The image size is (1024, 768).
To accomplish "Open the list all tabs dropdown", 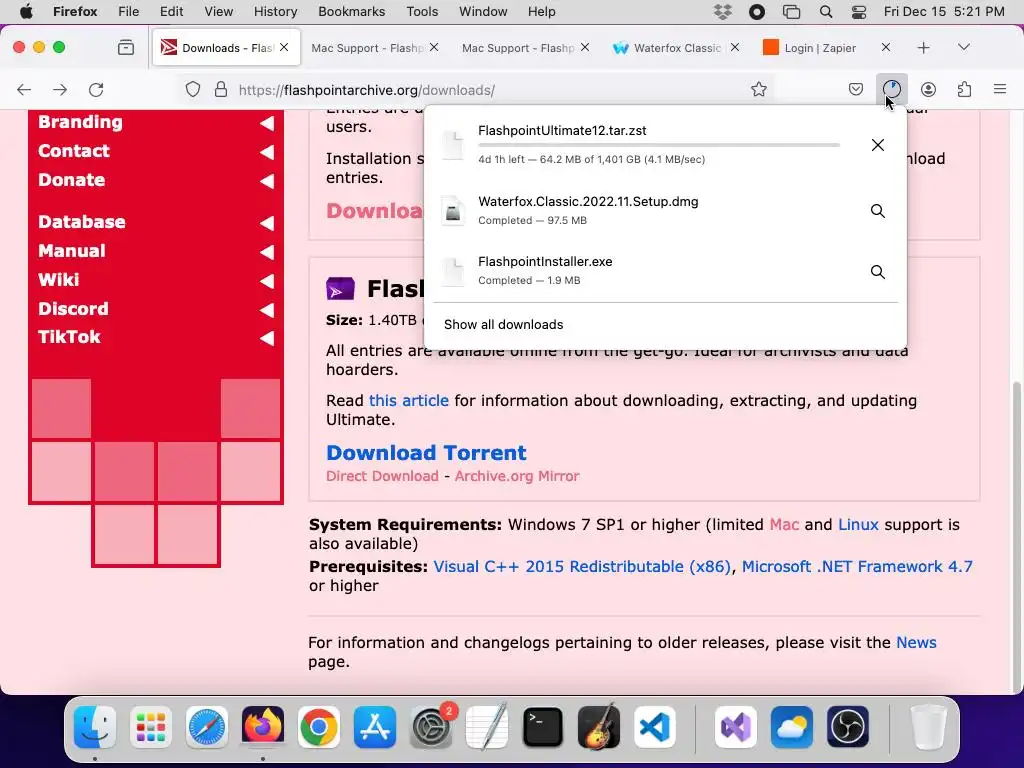I will pos(963,48).
